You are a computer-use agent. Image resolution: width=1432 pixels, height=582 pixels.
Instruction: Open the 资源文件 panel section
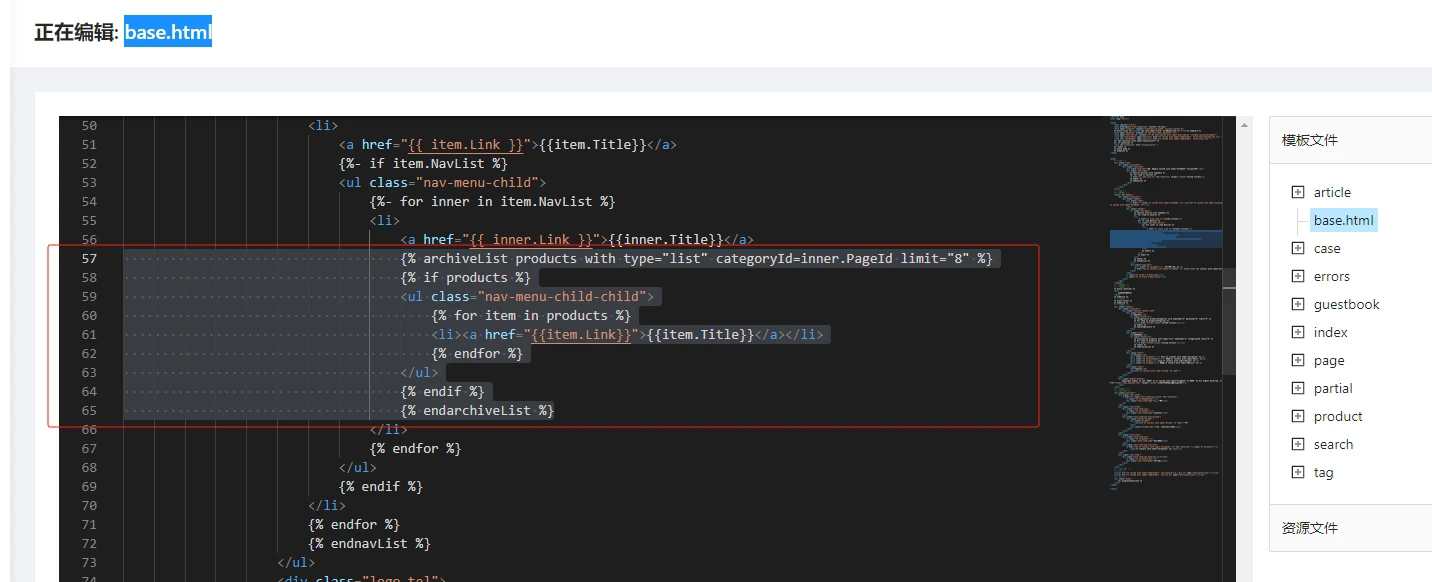point(1310,528)
